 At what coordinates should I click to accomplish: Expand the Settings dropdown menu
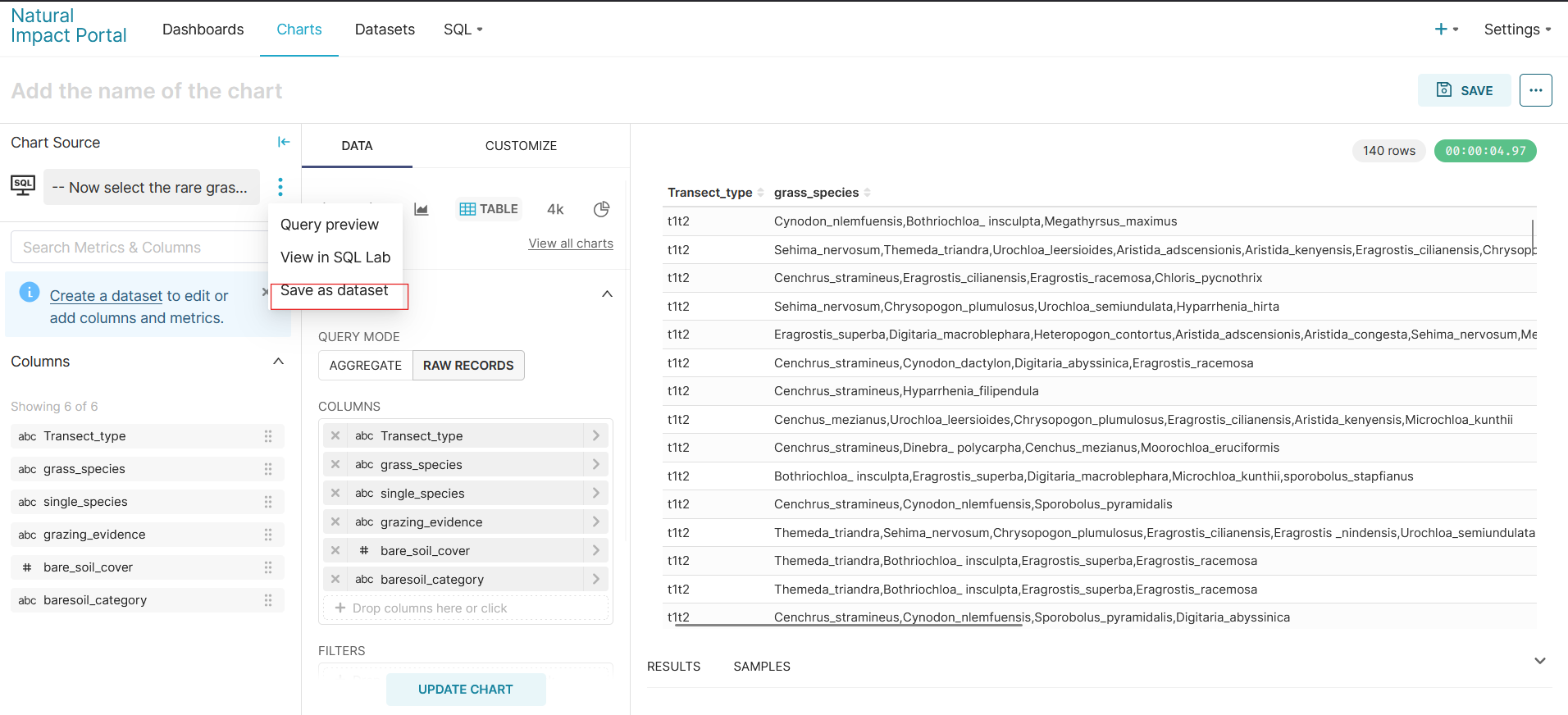1517,30
